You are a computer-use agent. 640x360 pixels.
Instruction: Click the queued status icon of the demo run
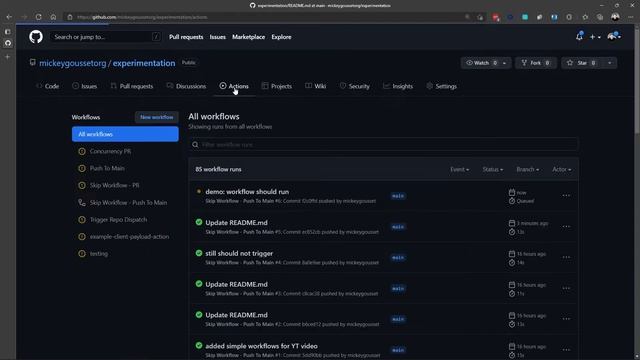pos(199,191)
